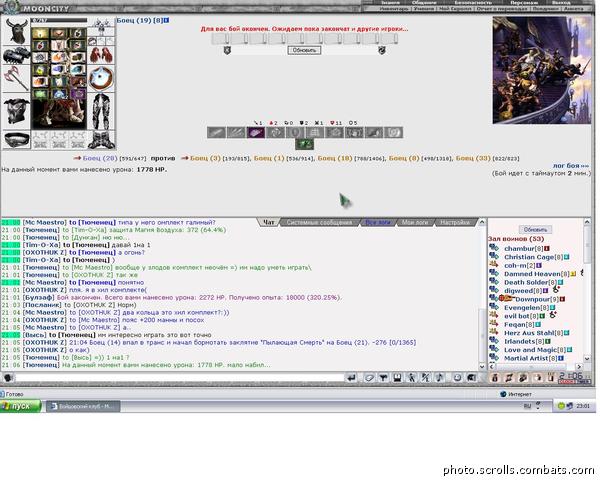Click the RU language indicator in taskbar
Viewport: 600px width, 480px height.
coord(527,406)
